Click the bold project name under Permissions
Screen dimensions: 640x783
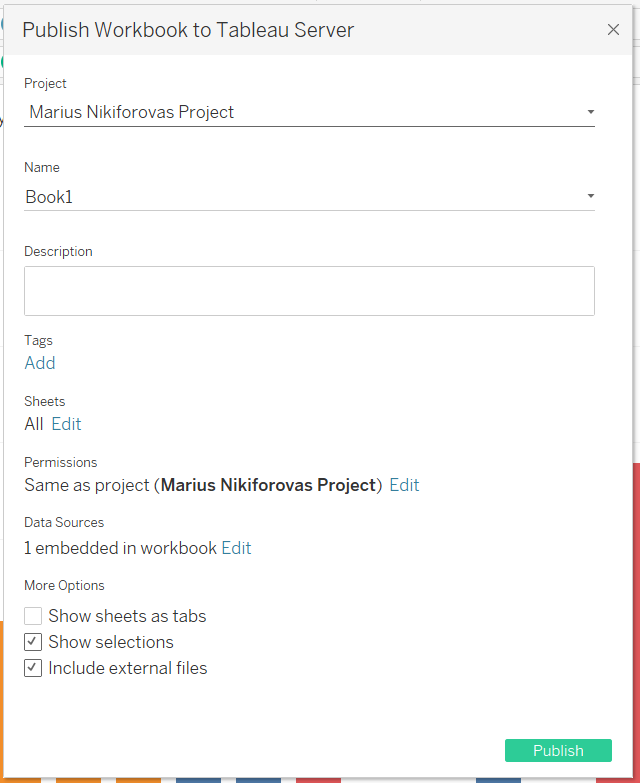coord(268,485)
